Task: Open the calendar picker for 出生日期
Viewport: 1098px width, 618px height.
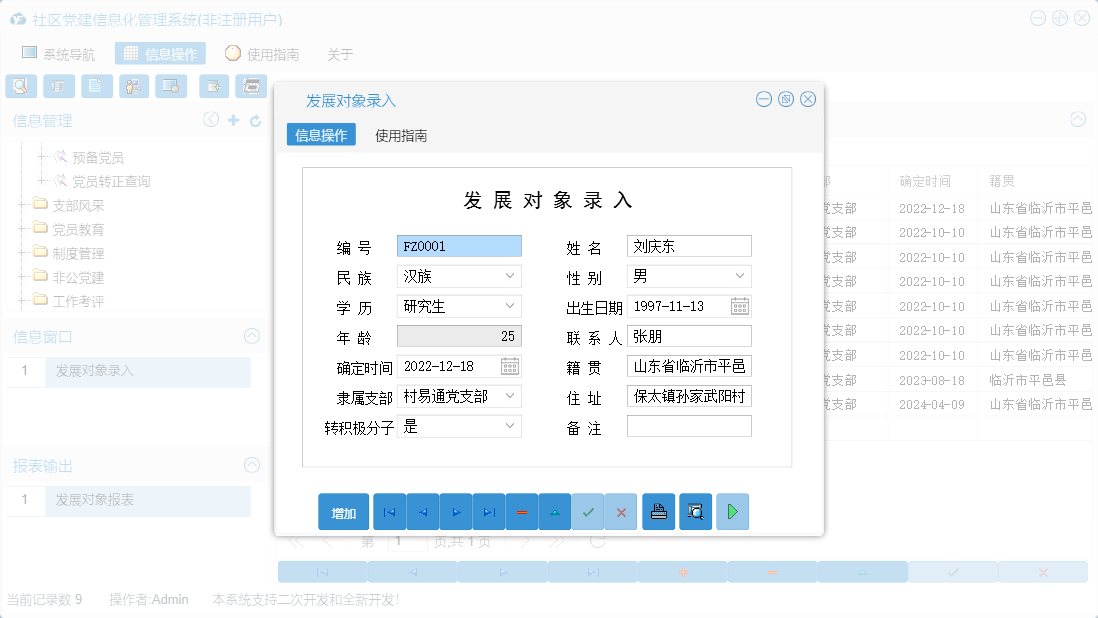Action: (x=738, y=306)
